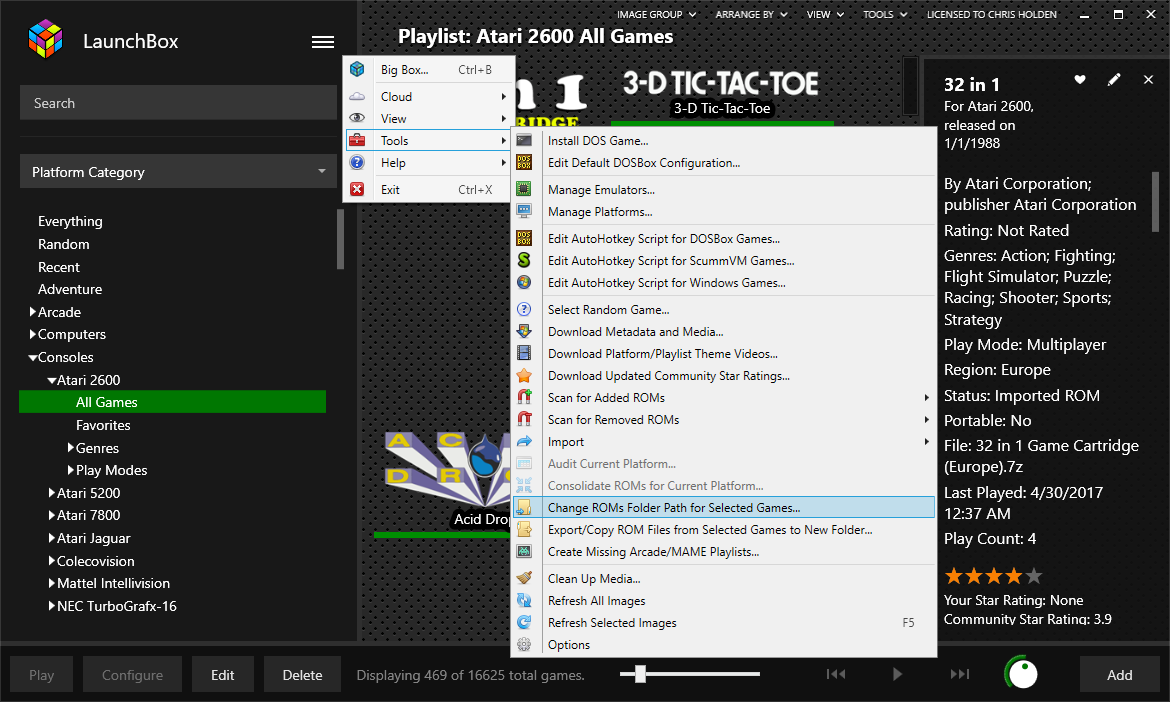This screenshot has height=702, width=1170.
Task: Choose Refresh Selected Images entry
Action: tap(724, 622)
